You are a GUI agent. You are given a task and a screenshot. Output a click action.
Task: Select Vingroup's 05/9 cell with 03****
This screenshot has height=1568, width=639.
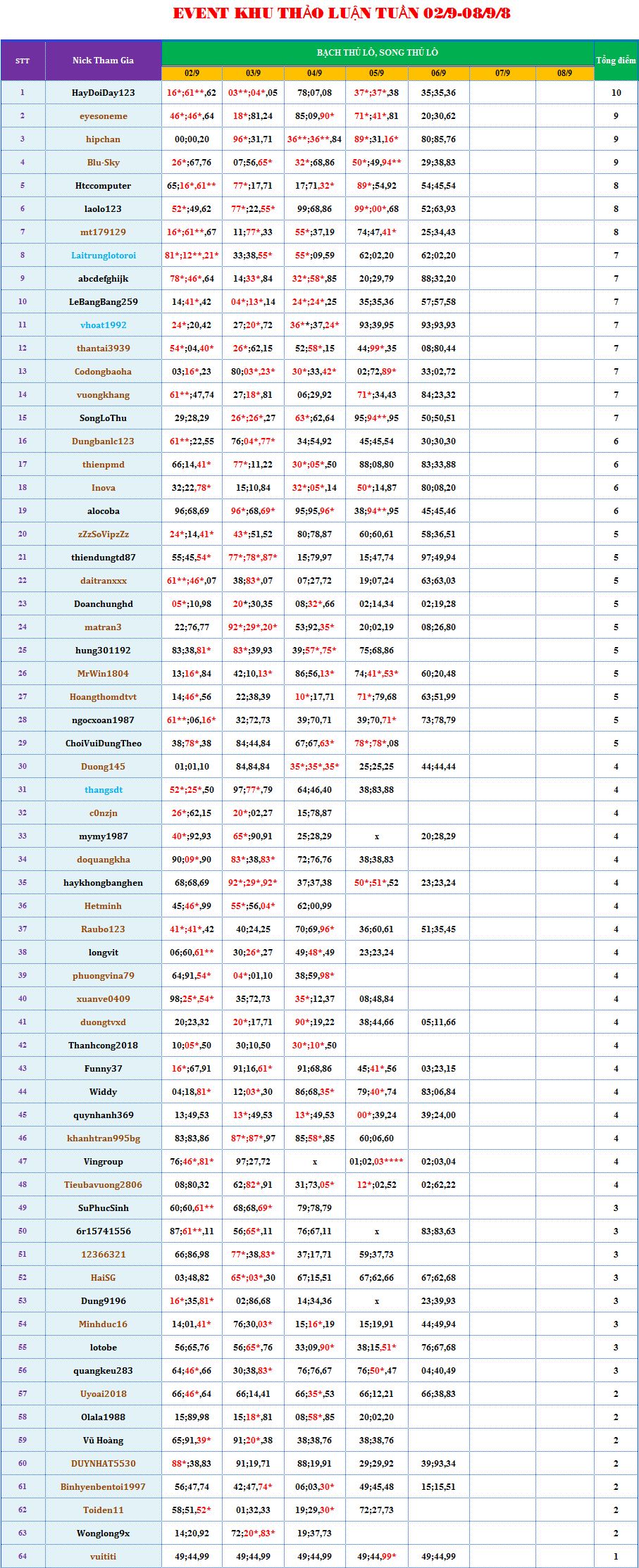(376, 1162)
